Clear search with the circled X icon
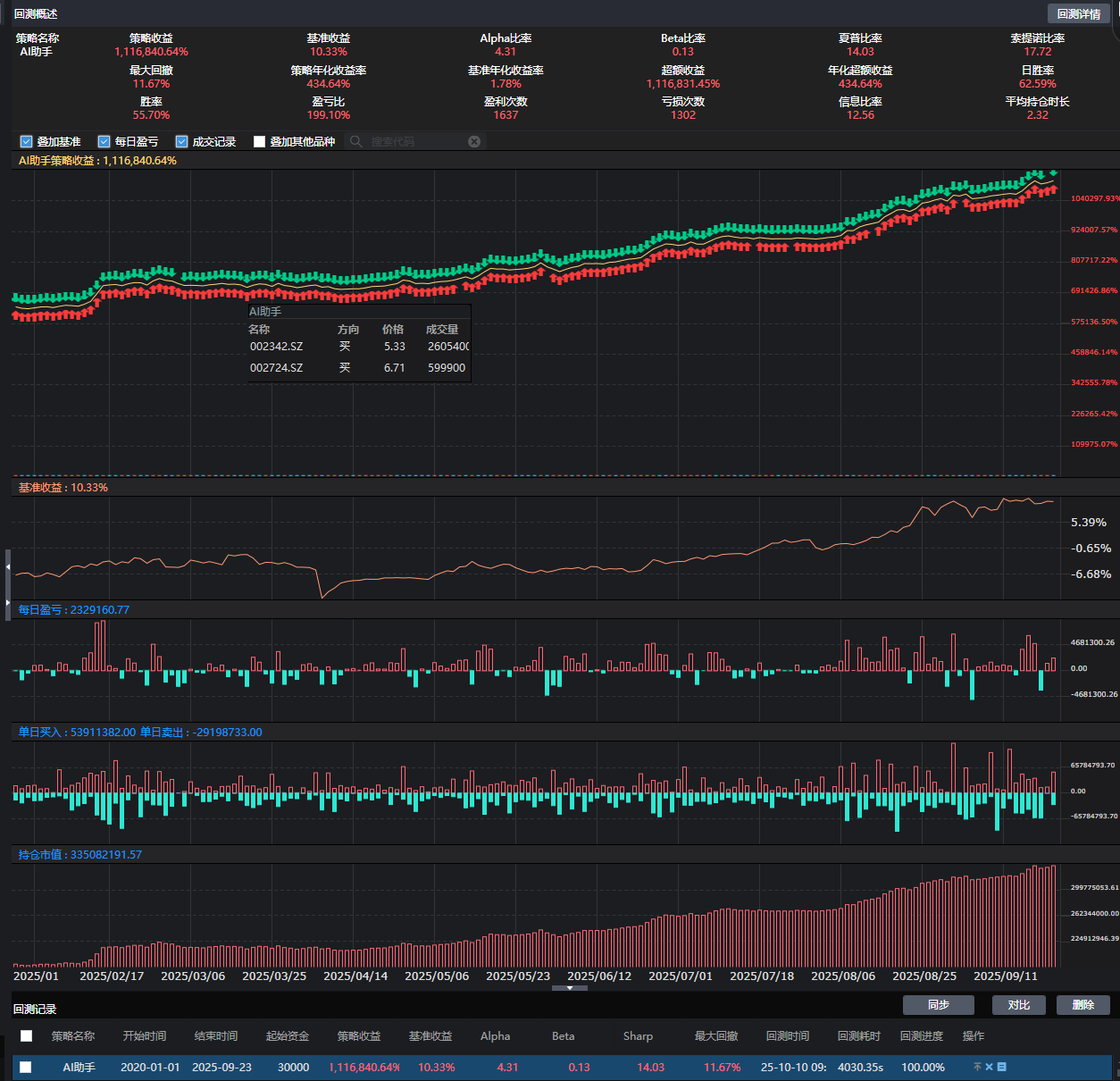 tap(474, 142)
